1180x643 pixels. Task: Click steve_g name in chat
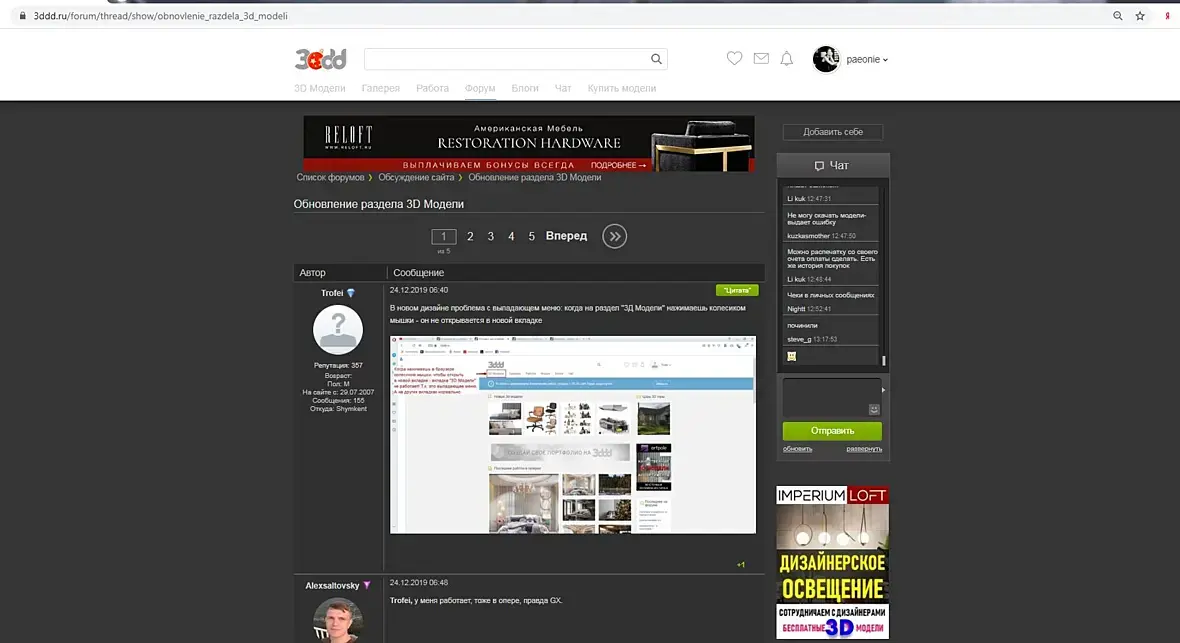(x=799, y=340)
